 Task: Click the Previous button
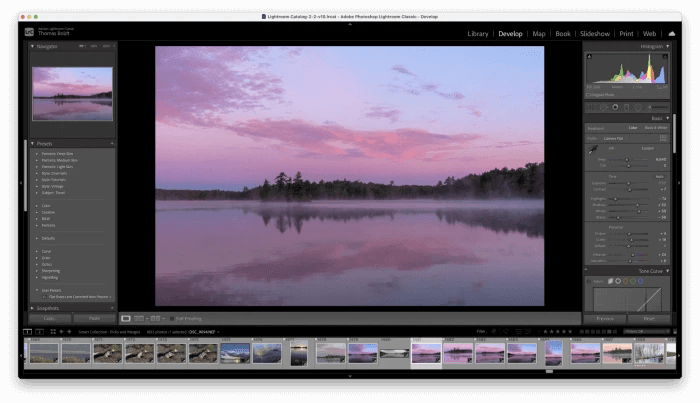[605, 319]
